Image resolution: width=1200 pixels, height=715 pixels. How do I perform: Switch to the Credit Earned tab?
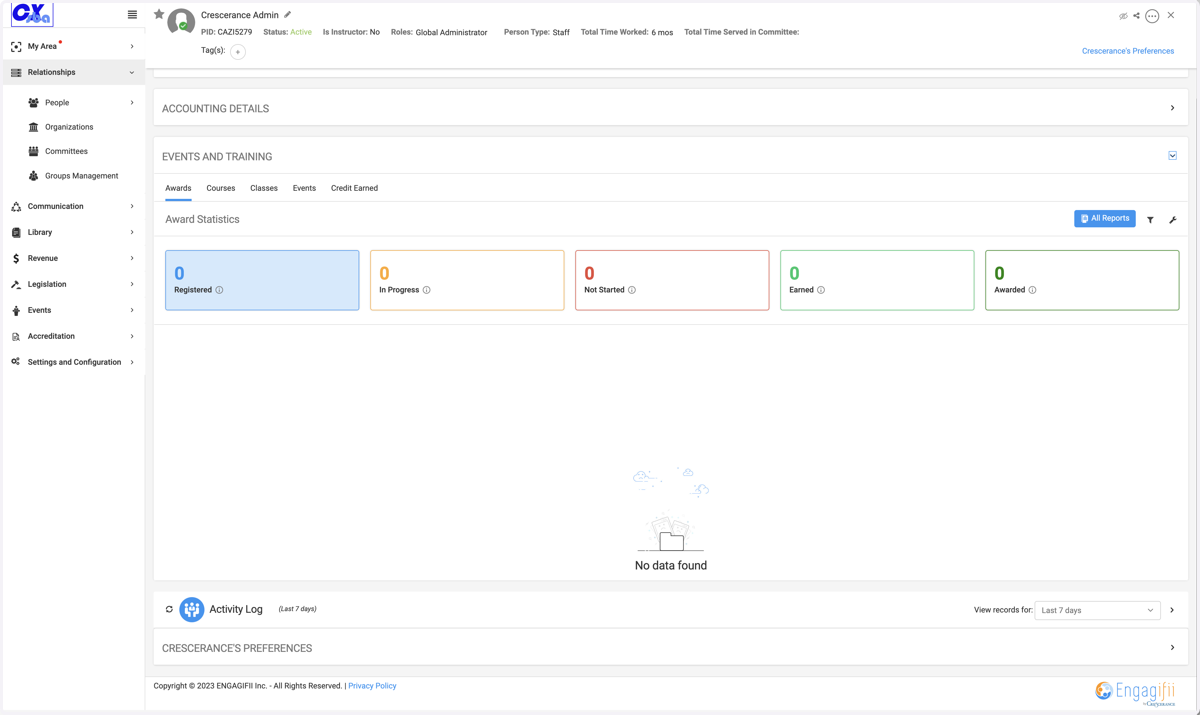pos(354,188)
